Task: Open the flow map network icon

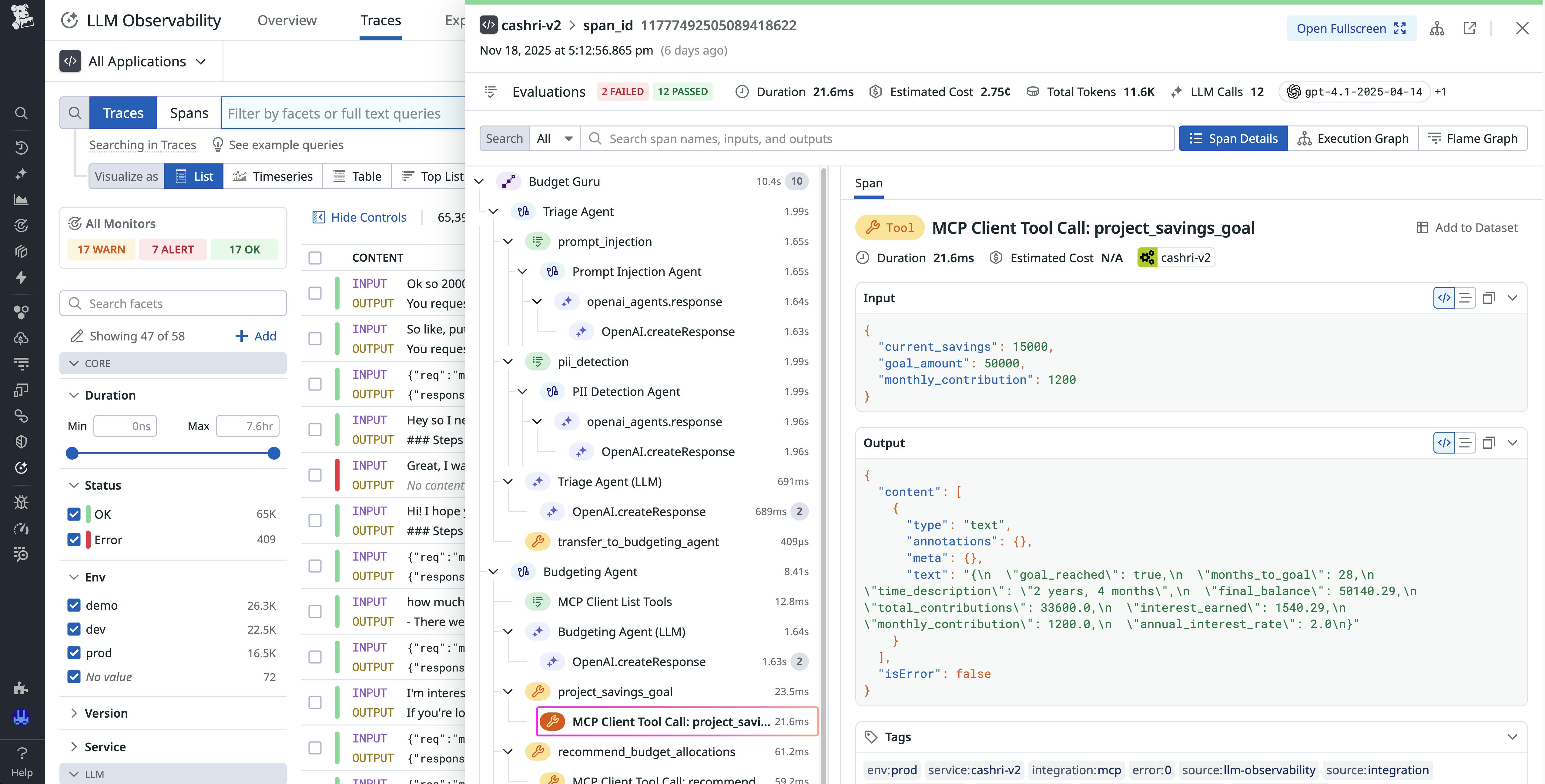Action: tap(1436, 28)
